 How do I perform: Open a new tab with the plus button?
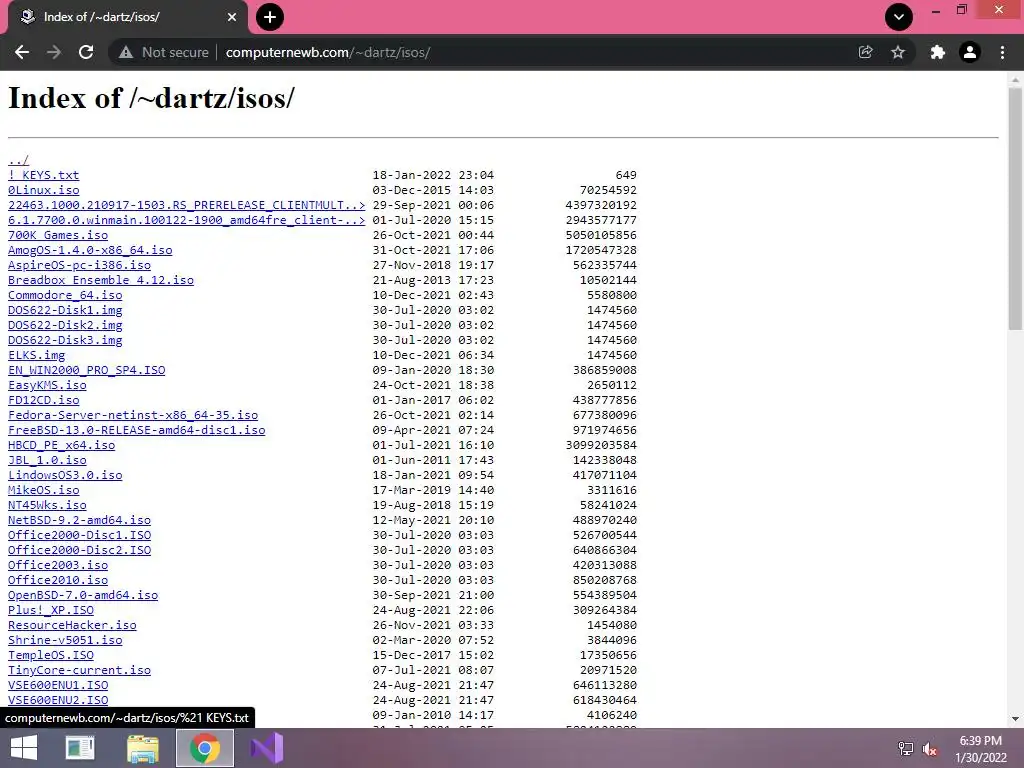click(x=270, y=17)
